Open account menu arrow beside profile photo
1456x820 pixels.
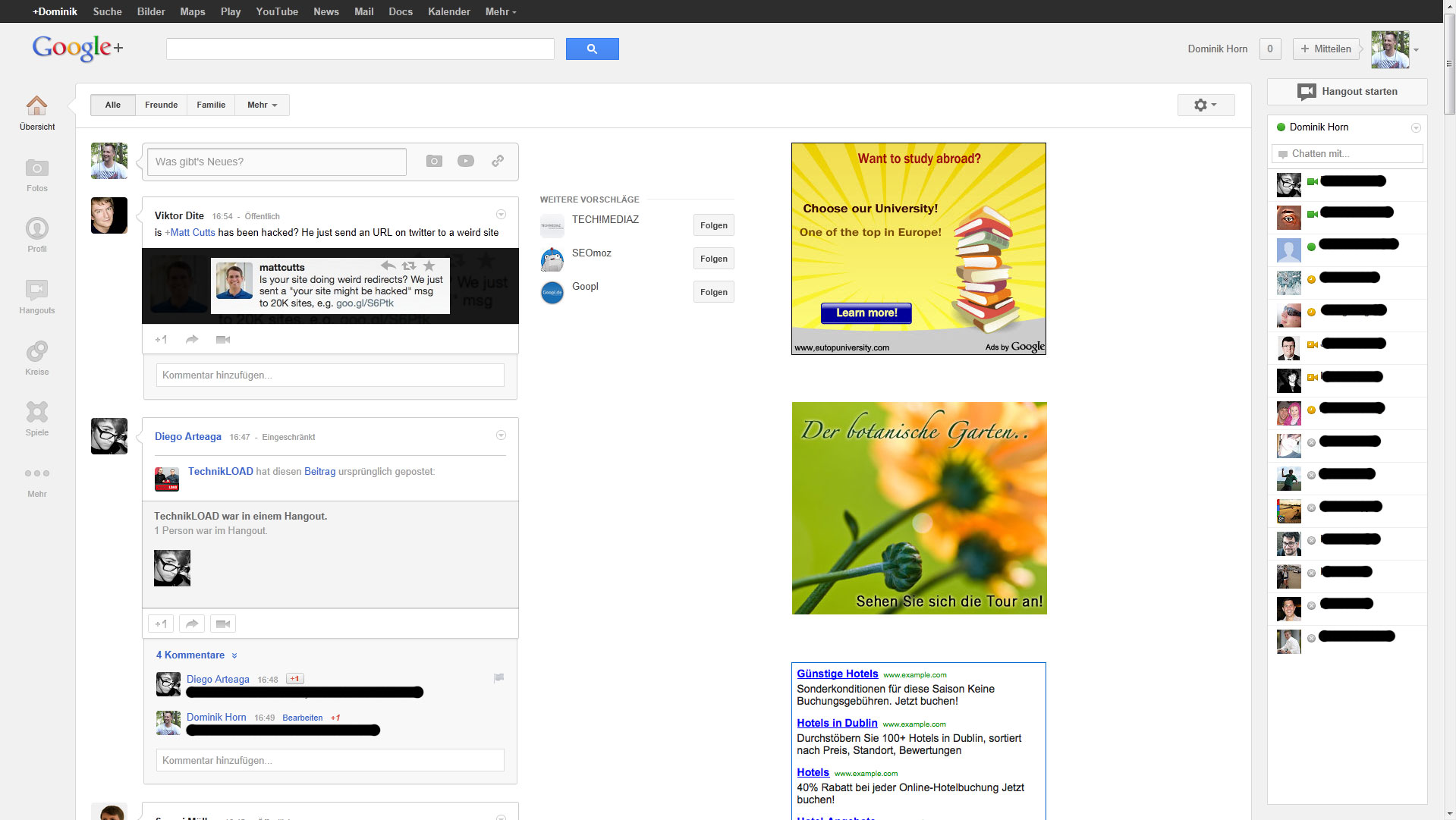[1416, 50]
